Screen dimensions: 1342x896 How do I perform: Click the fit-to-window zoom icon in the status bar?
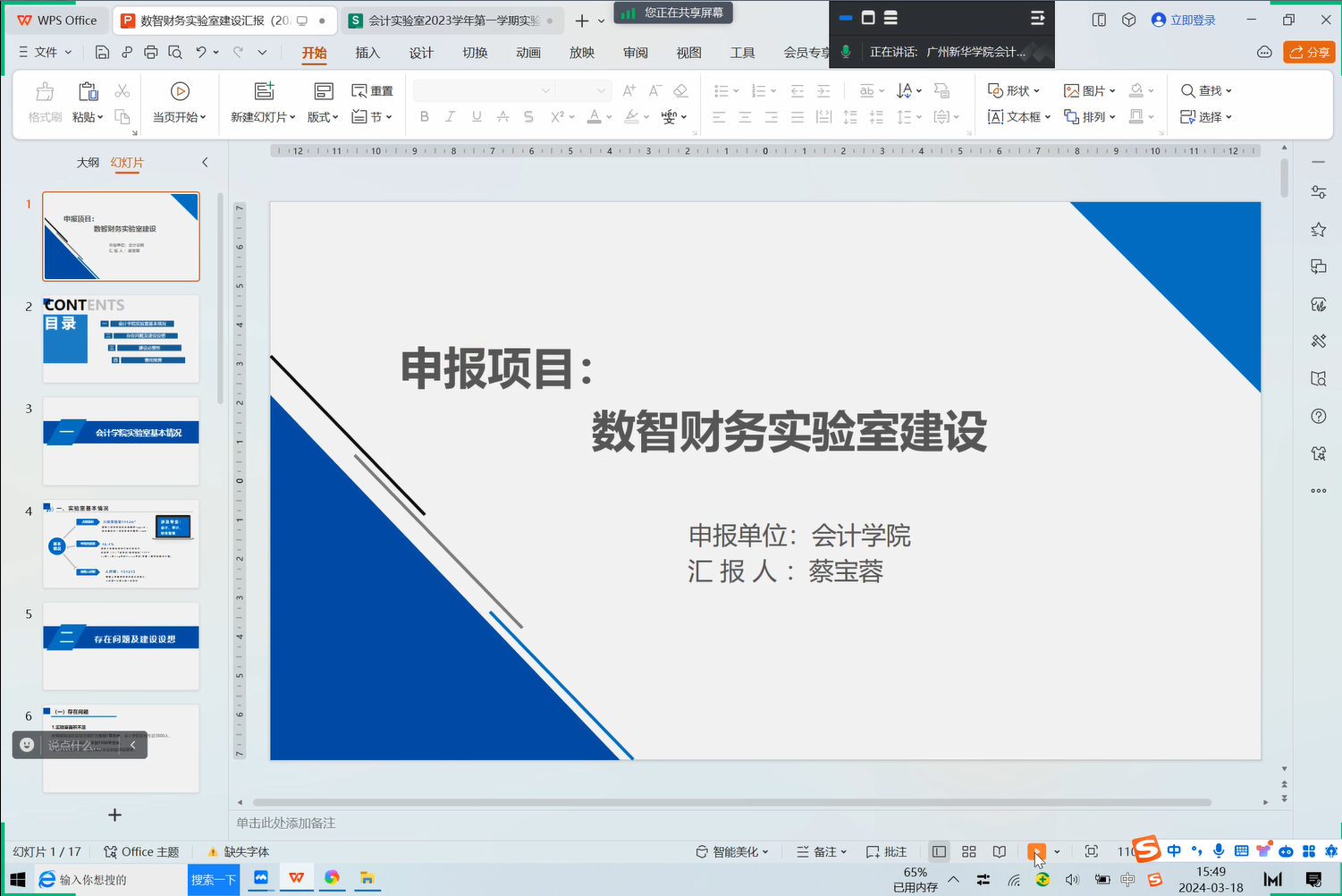click(x=1091, y=851)
